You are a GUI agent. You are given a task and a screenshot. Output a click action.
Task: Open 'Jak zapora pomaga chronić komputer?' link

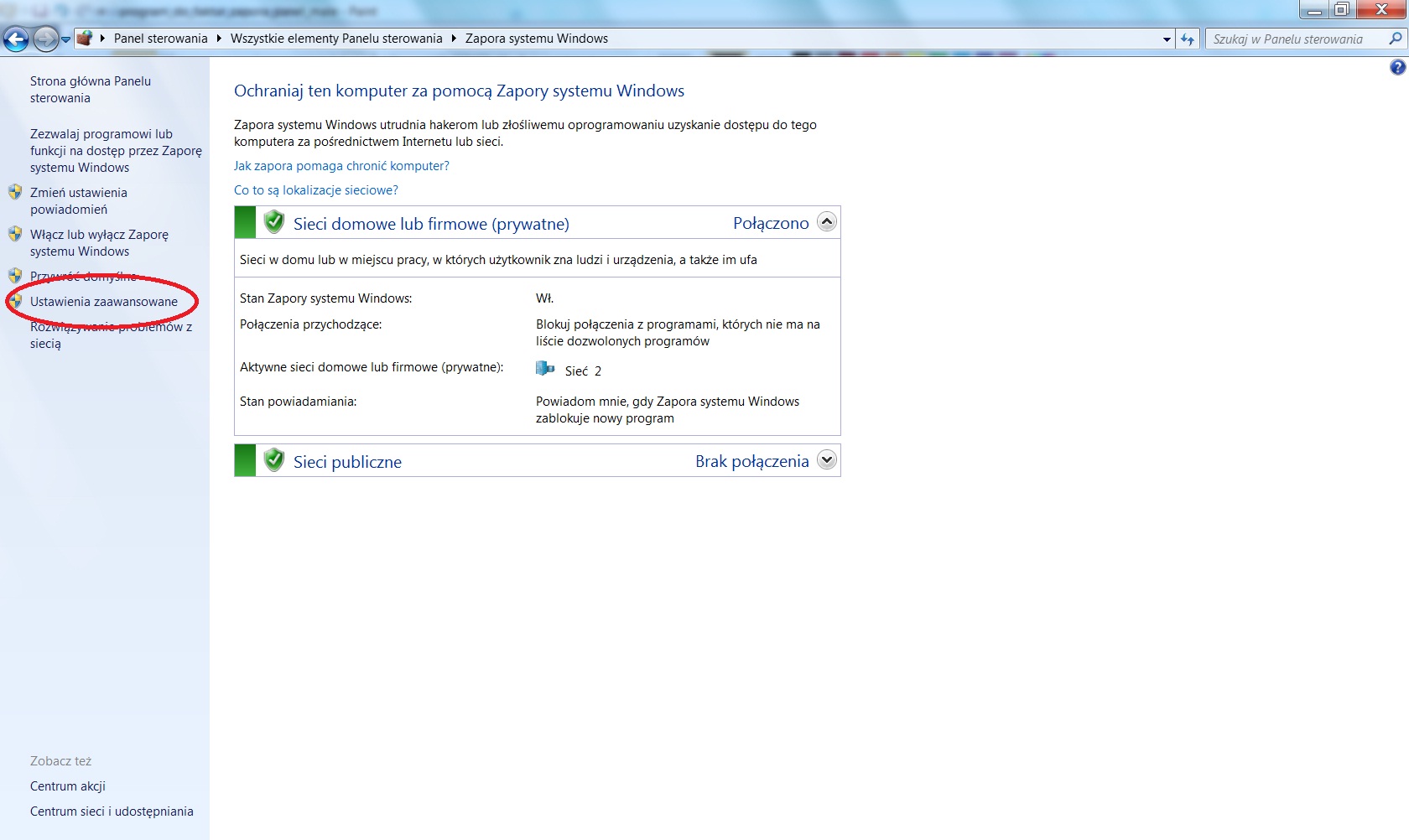341,166
